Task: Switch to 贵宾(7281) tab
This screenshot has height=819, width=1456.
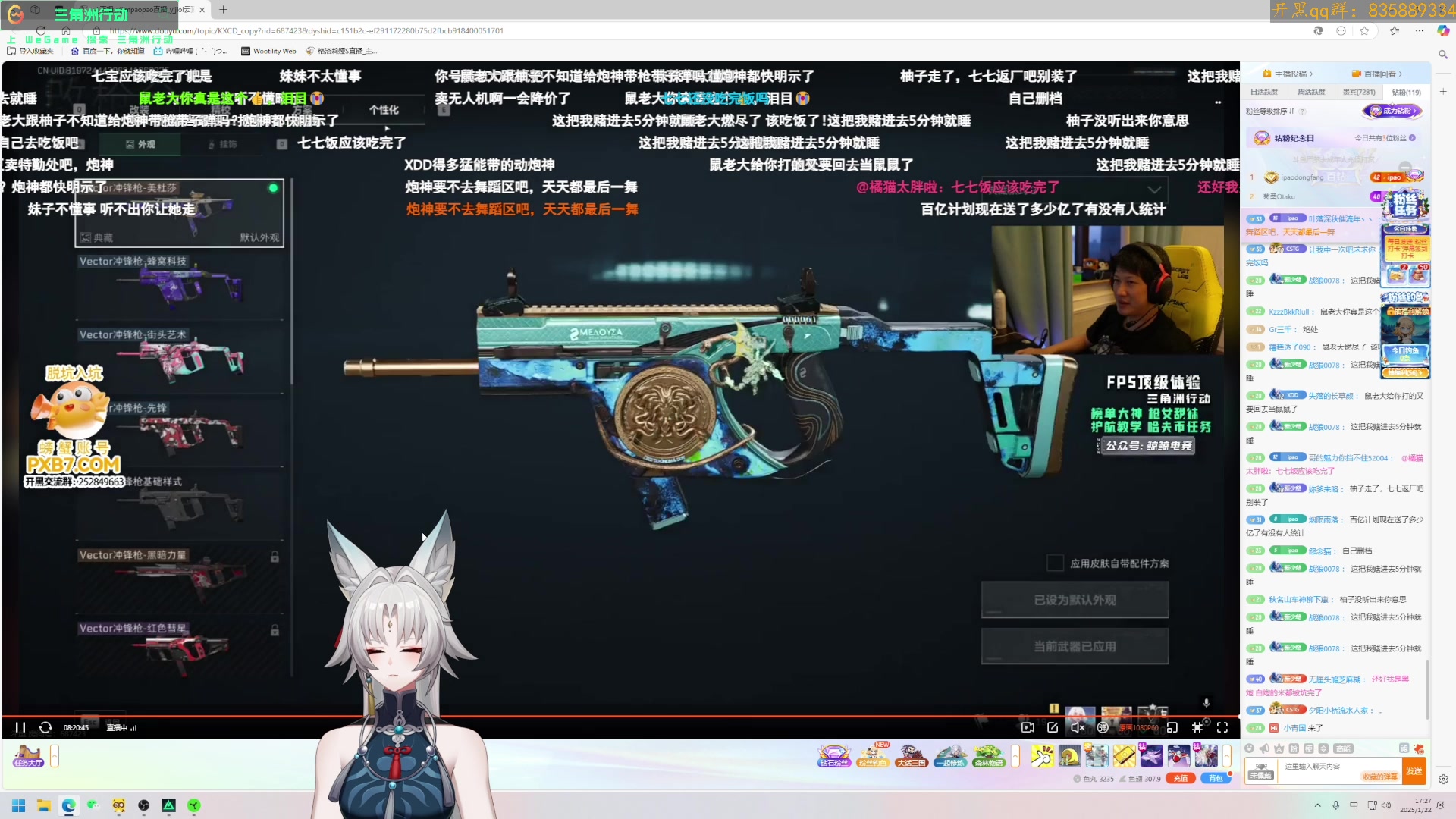Action: click(x=1359, y=92)
